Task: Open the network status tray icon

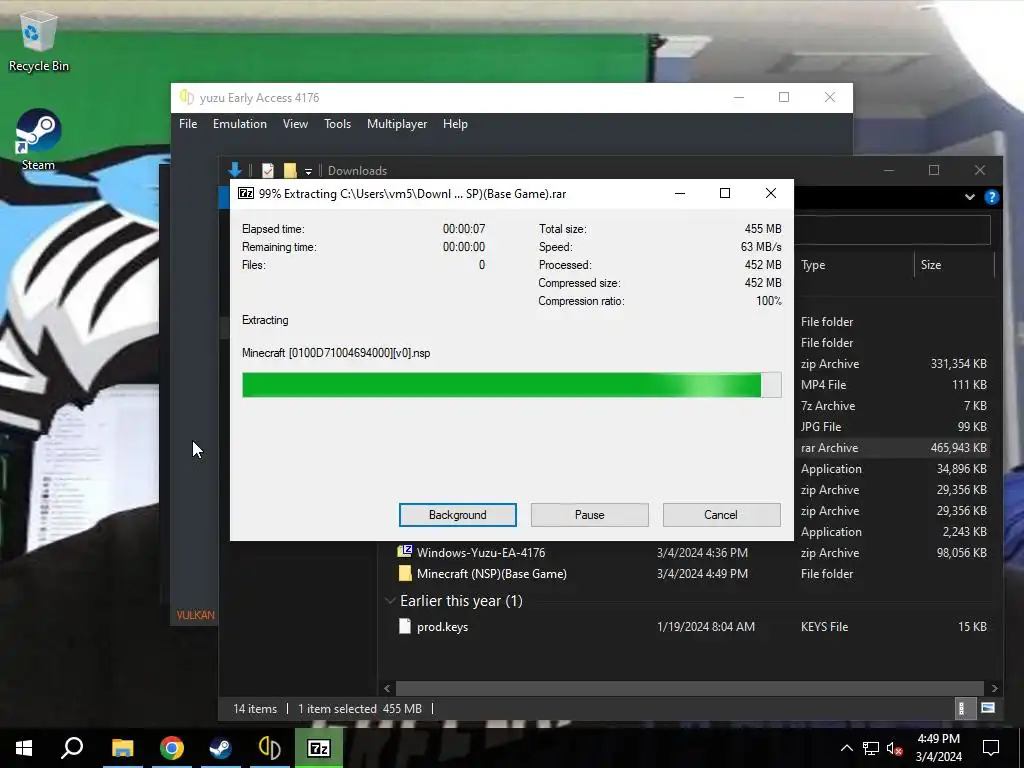Action: 871,748
